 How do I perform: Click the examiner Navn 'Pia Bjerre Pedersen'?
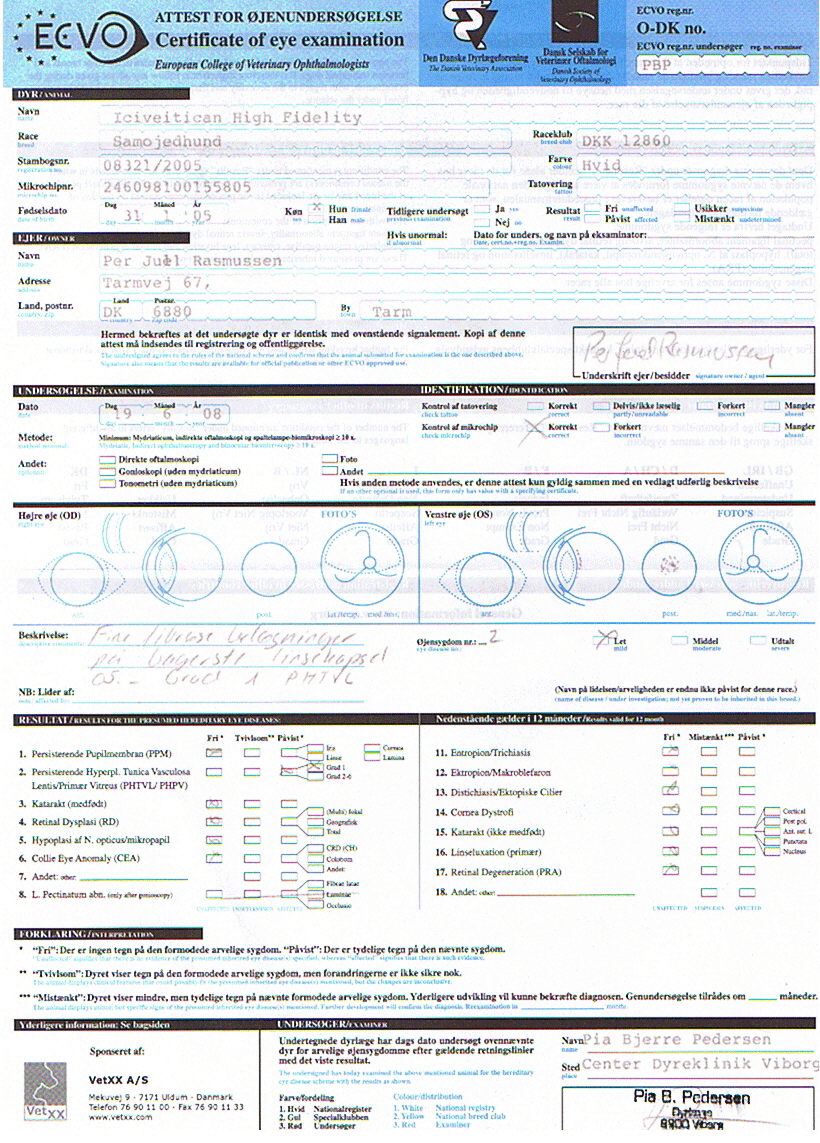pos(678,1039)
